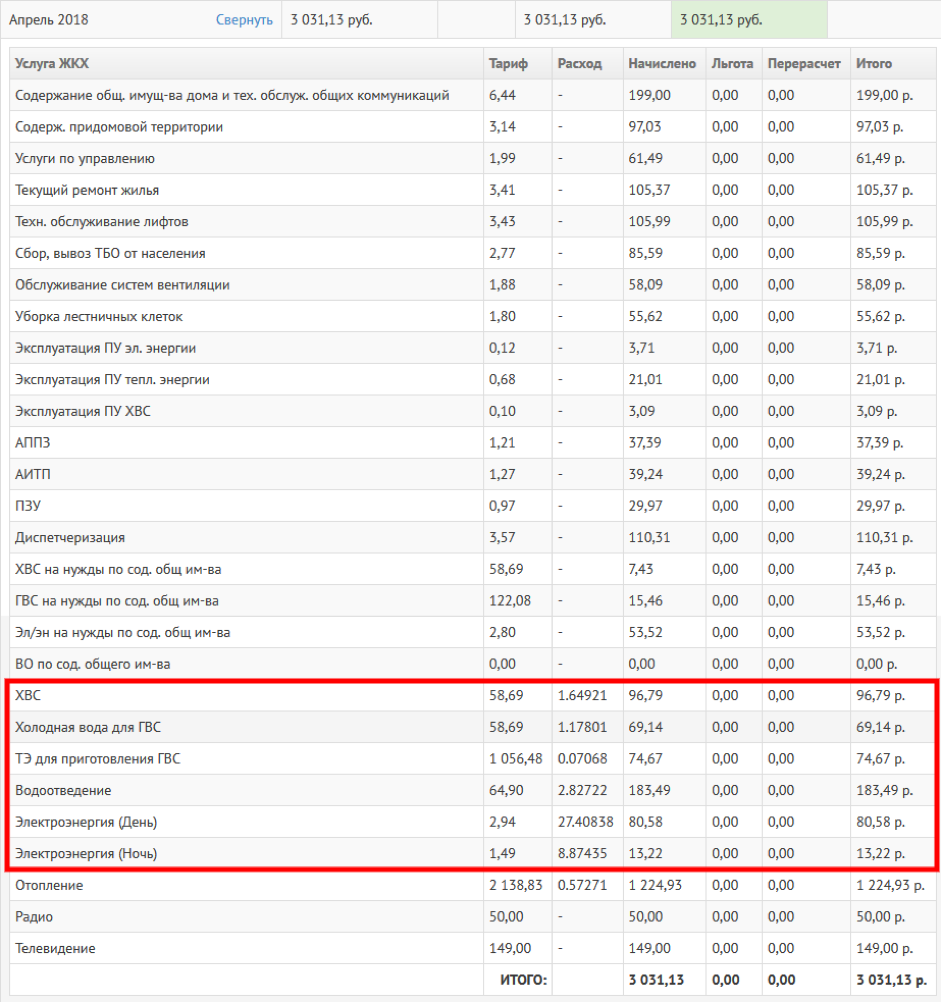Click ТЭ для приготовления ГВС label
The height and width of the screenshot is (1002, 941).
(98, 759)
